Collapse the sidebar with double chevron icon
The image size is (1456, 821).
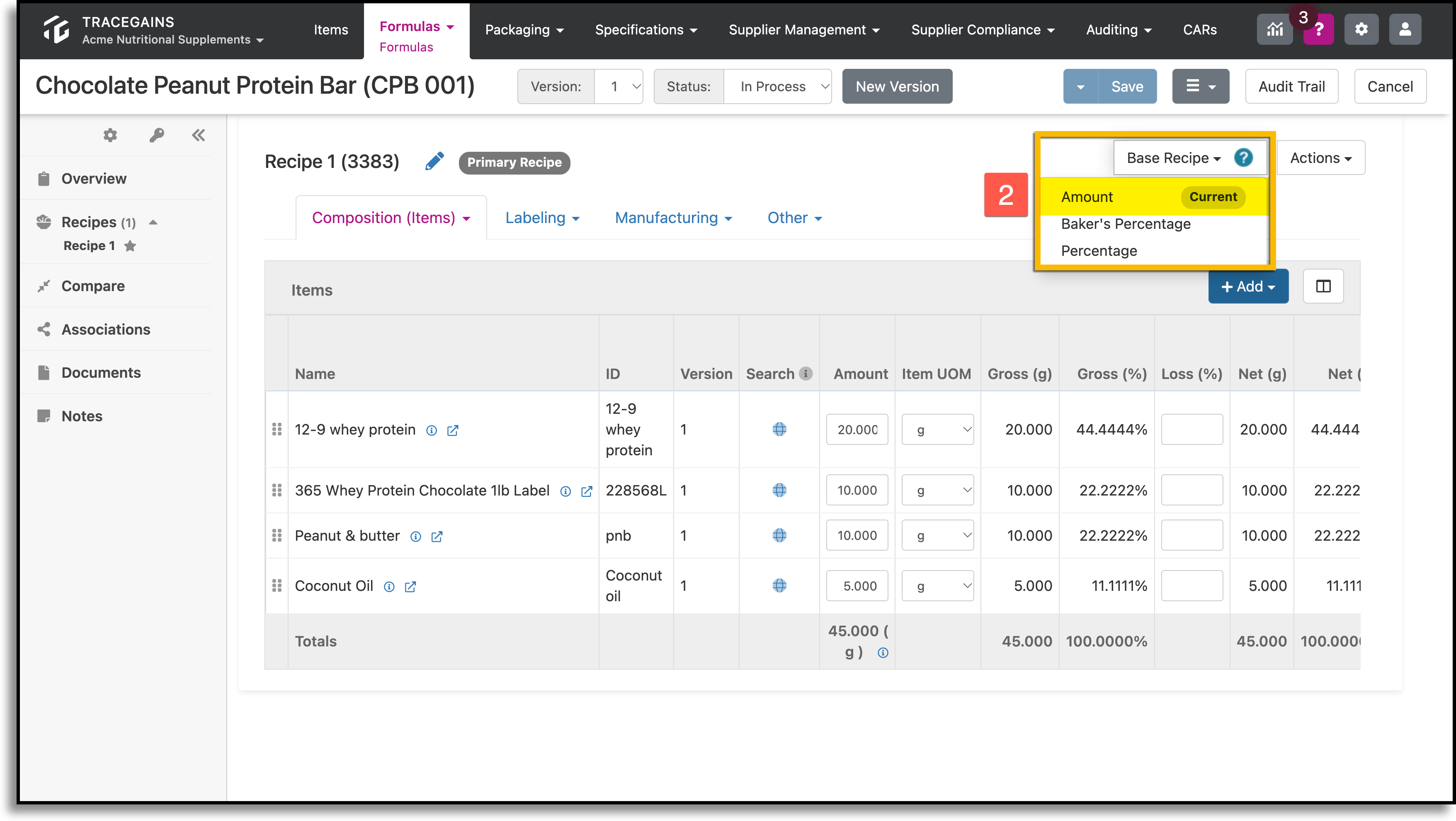pyautogui.click(x=199, y=135)
